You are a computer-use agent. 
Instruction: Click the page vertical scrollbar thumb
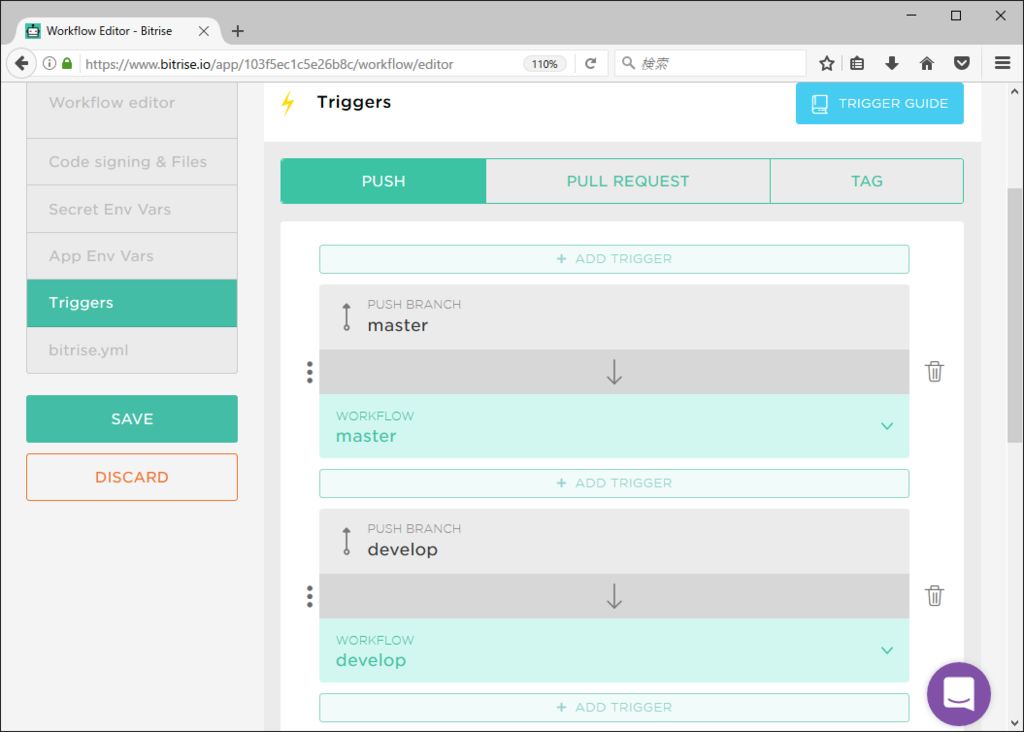pos(1014,315)
